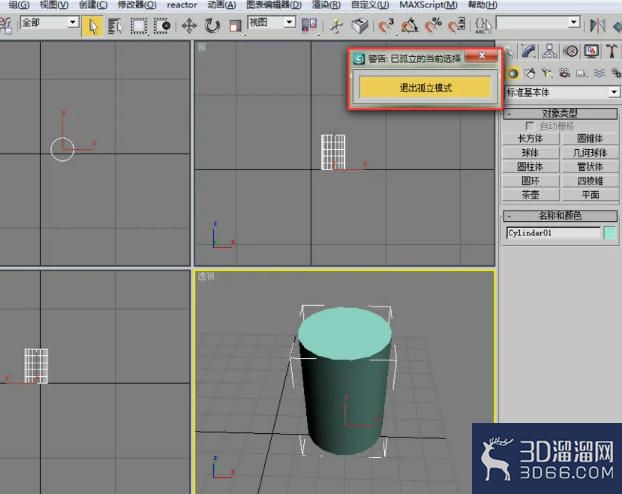Click the Use Pivot Point Center icon

pos(309,26)
